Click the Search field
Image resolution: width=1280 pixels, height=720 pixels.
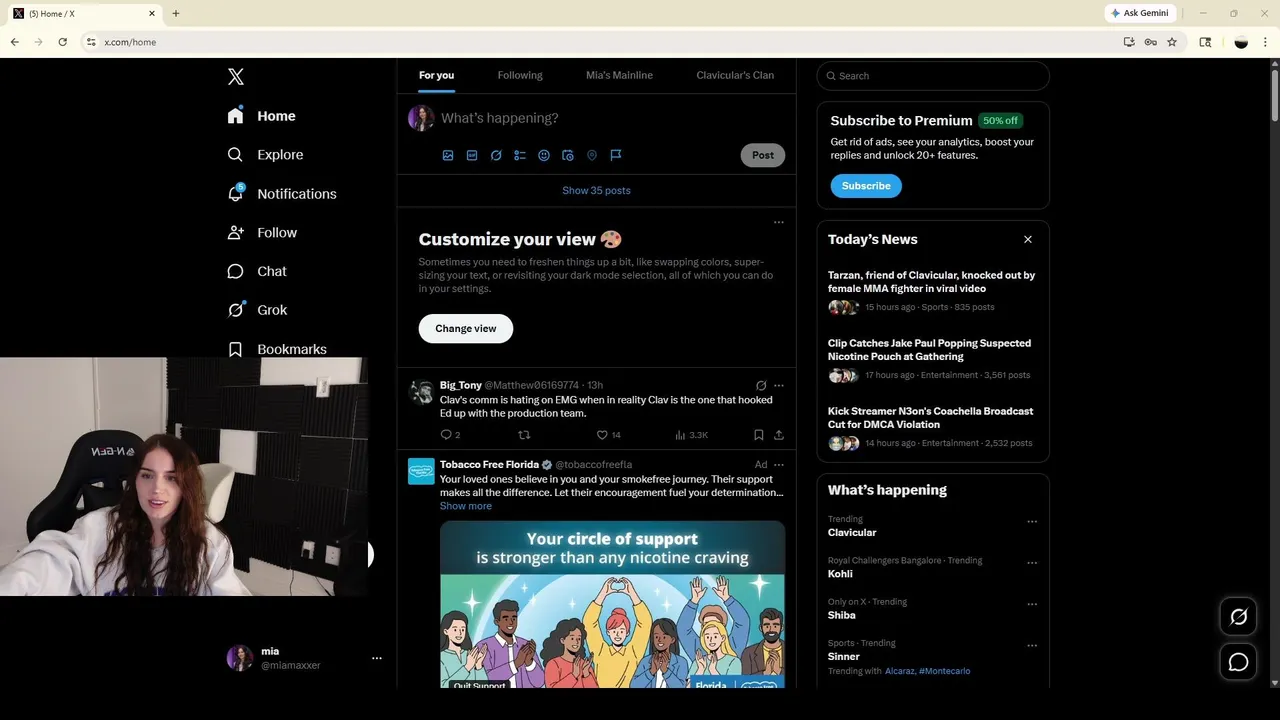(933, 76)
